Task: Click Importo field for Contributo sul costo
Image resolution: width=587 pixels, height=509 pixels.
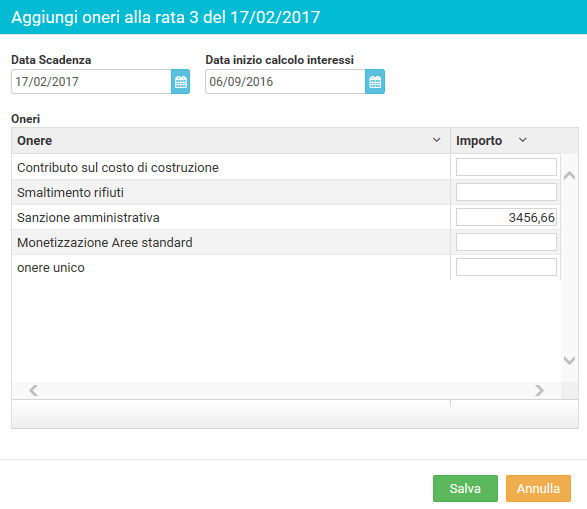Action: click(x=506, y=167)
